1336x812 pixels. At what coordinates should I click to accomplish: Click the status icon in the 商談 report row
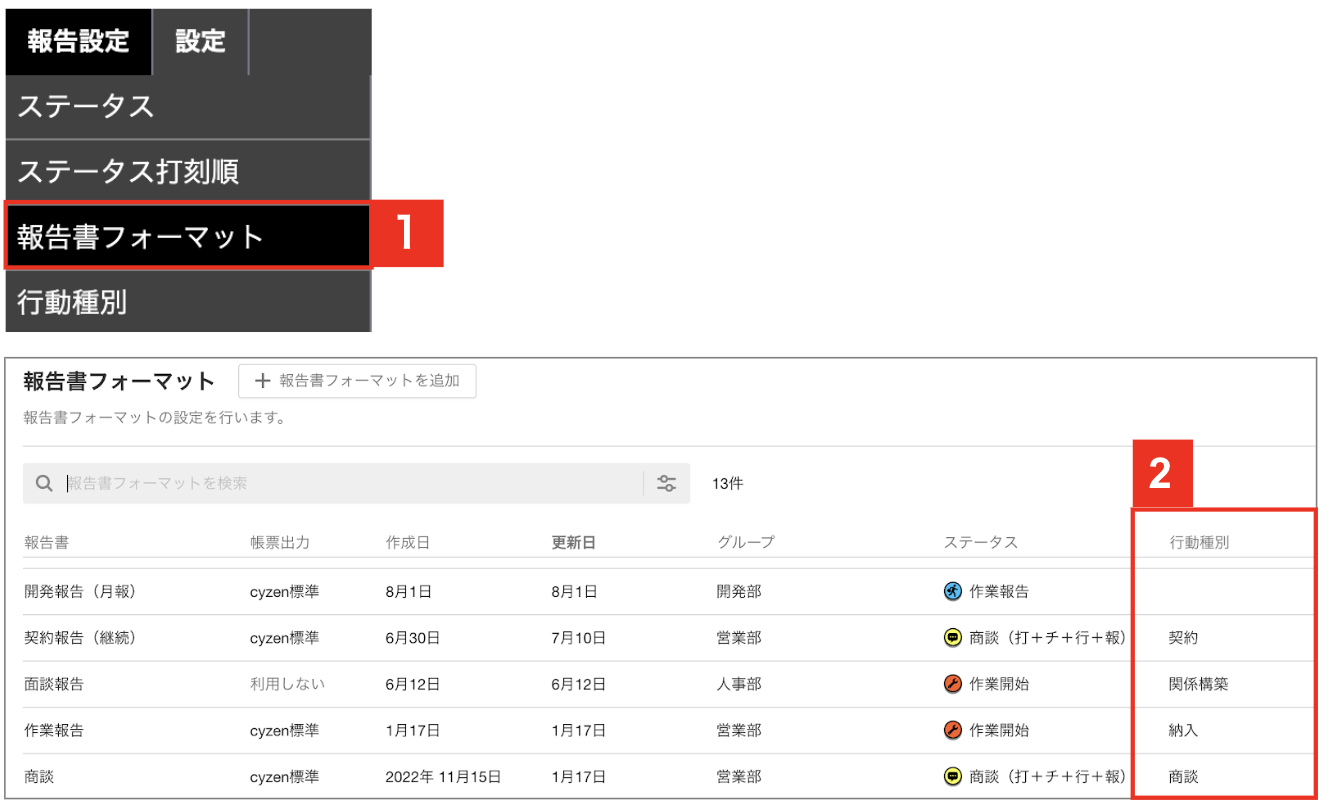952,776
